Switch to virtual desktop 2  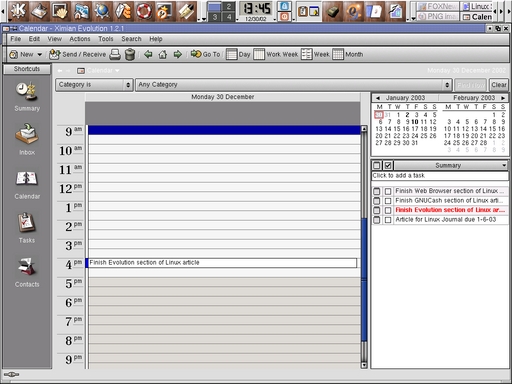pyautogui.click(x=228, y=6)
